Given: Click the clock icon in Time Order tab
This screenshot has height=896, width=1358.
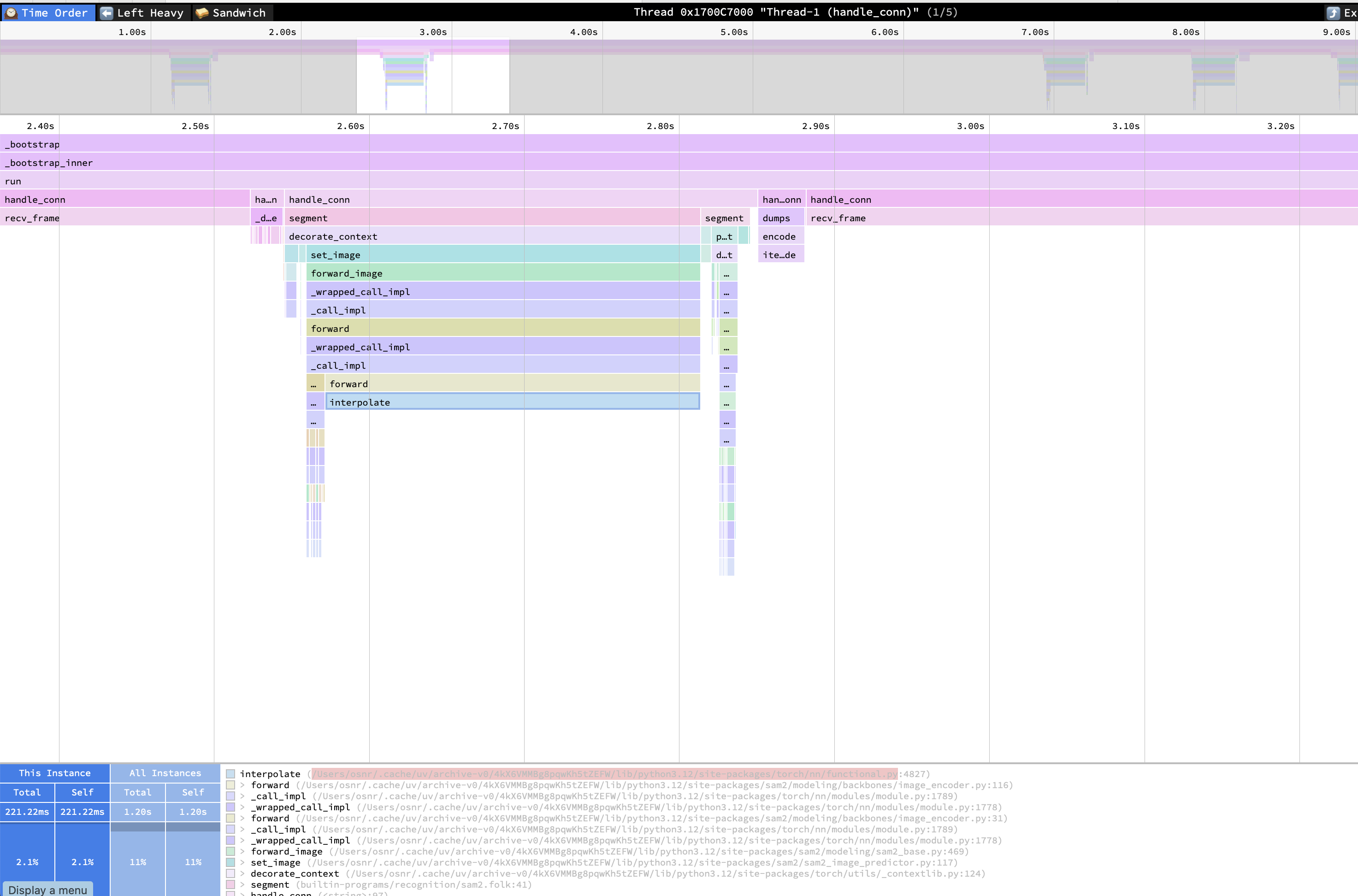Looking at the screenshot, I should [12, 12].
